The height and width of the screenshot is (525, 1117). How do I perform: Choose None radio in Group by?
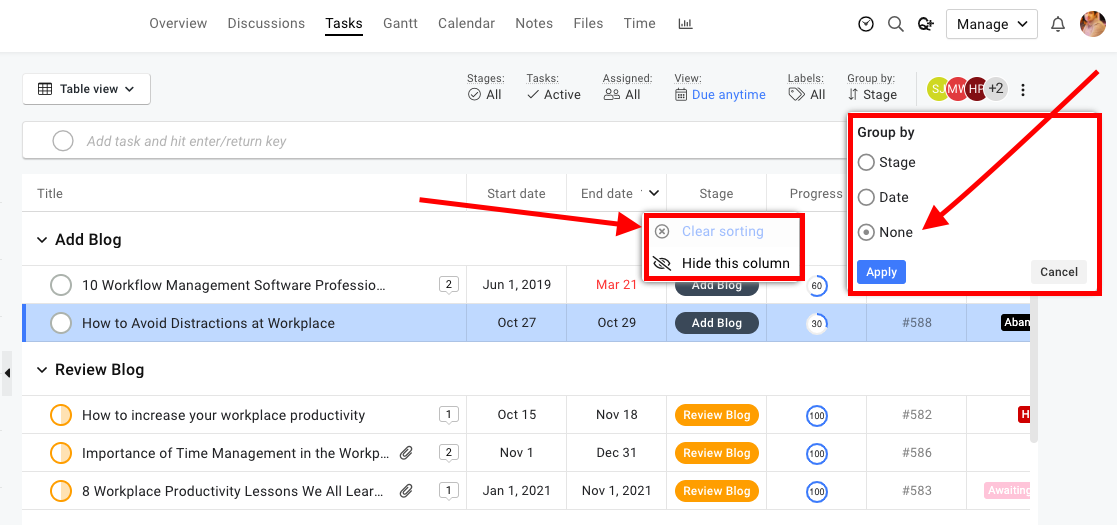click(x=867, y=232)
